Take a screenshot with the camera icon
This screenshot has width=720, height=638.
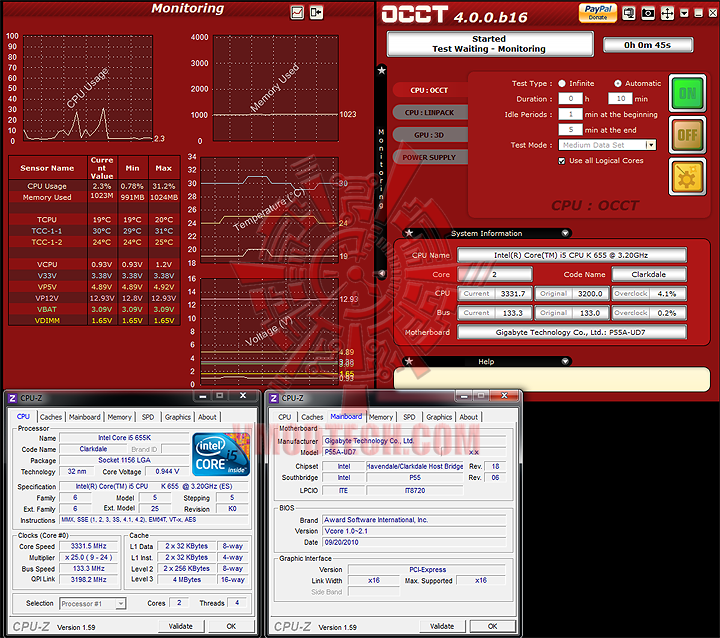[x=648, y=13]
